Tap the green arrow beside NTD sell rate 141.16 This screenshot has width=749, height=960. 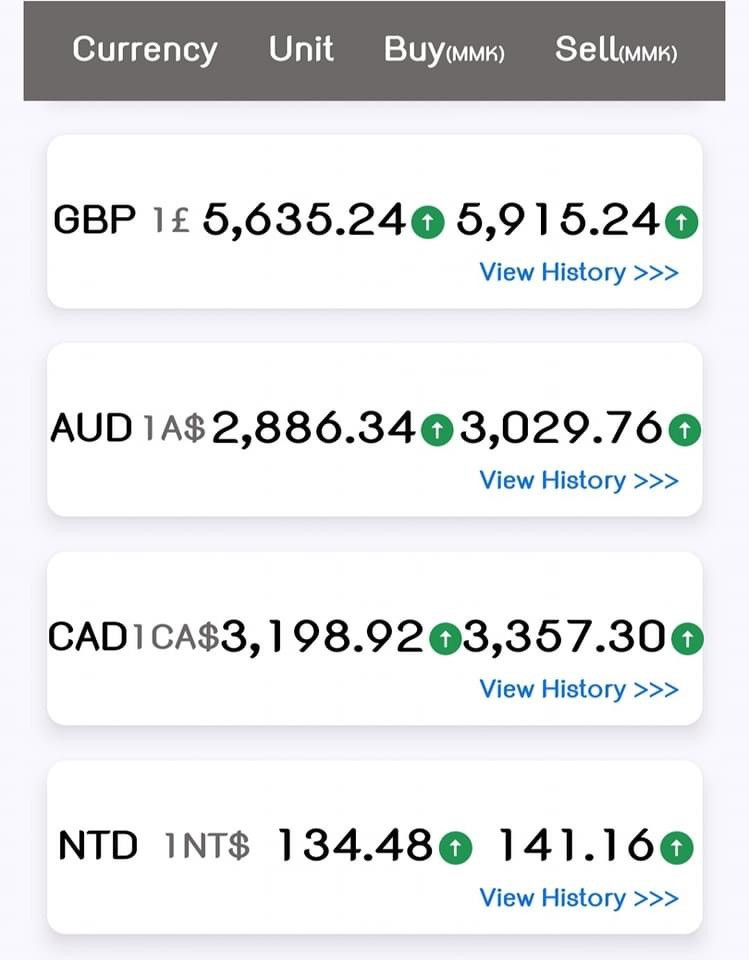pos(677,847)
